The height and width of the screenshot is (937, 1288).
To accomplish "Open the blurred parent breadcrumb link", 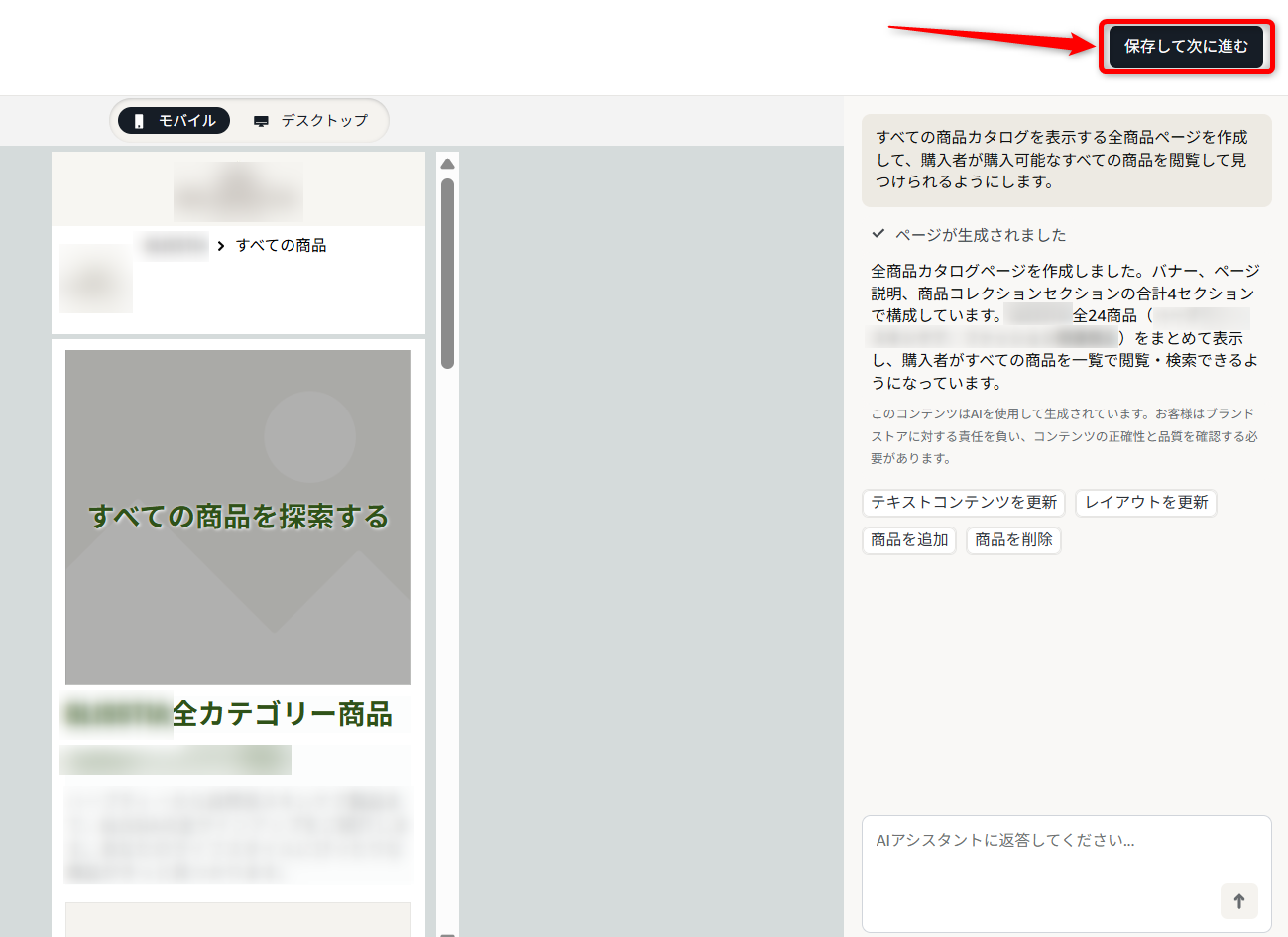I will pos(175,245).
